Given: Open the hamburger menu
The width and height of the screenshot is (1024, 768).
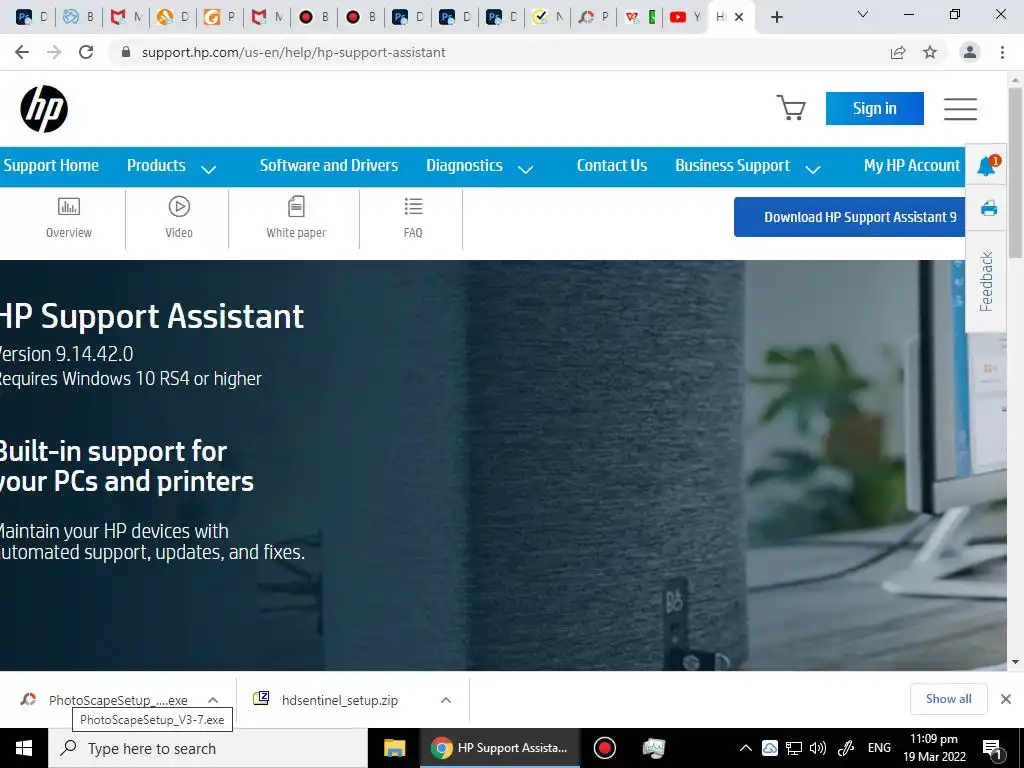Looking at the screenshot, I should (x=960, y=109).
